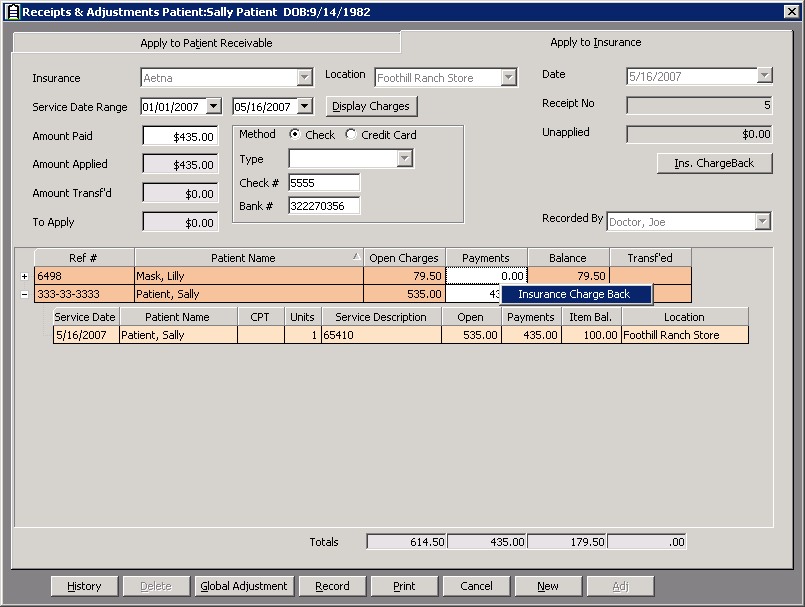Choose Insurance Charge Back from context menu

click(x=575, y=295)
